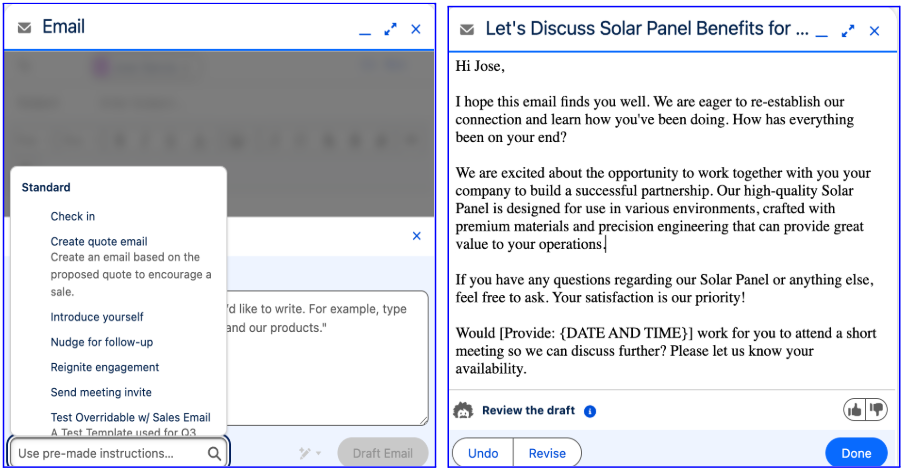Select the Check in instruction
903x471 pixels.
click(x=73, y=216)
